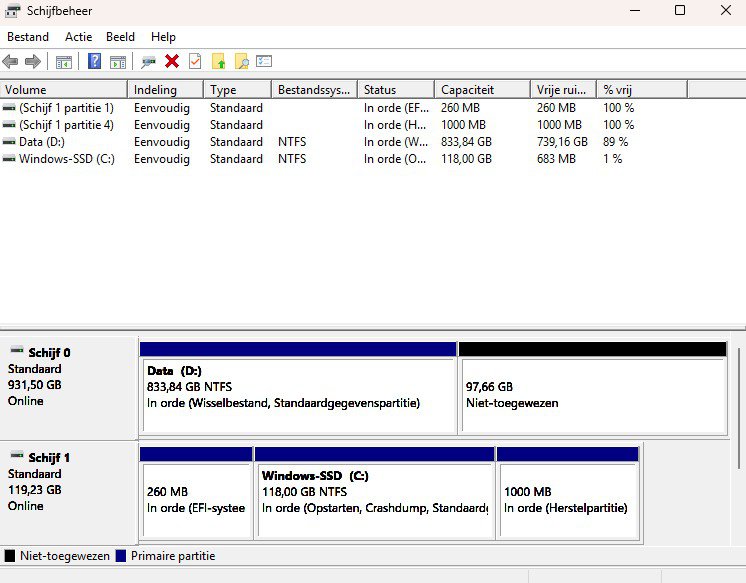Viewport: 746px width, 583px height.
Task: Select the Data (D:) row in volume list
Action: click(43, 142)
